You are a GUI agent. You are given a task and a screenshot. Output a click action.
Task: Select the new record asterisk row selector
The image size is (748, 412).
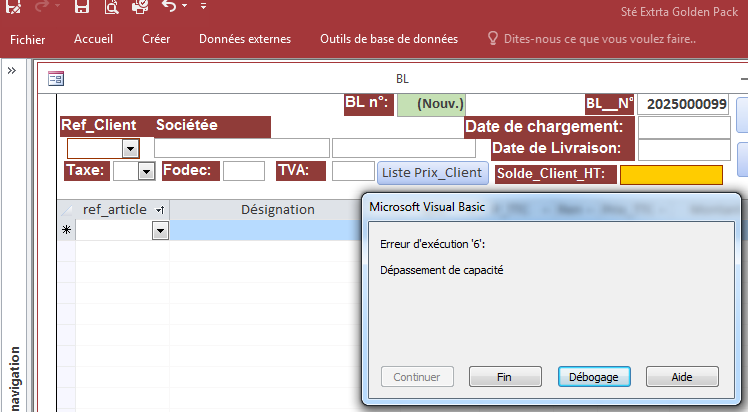[67, 230]
